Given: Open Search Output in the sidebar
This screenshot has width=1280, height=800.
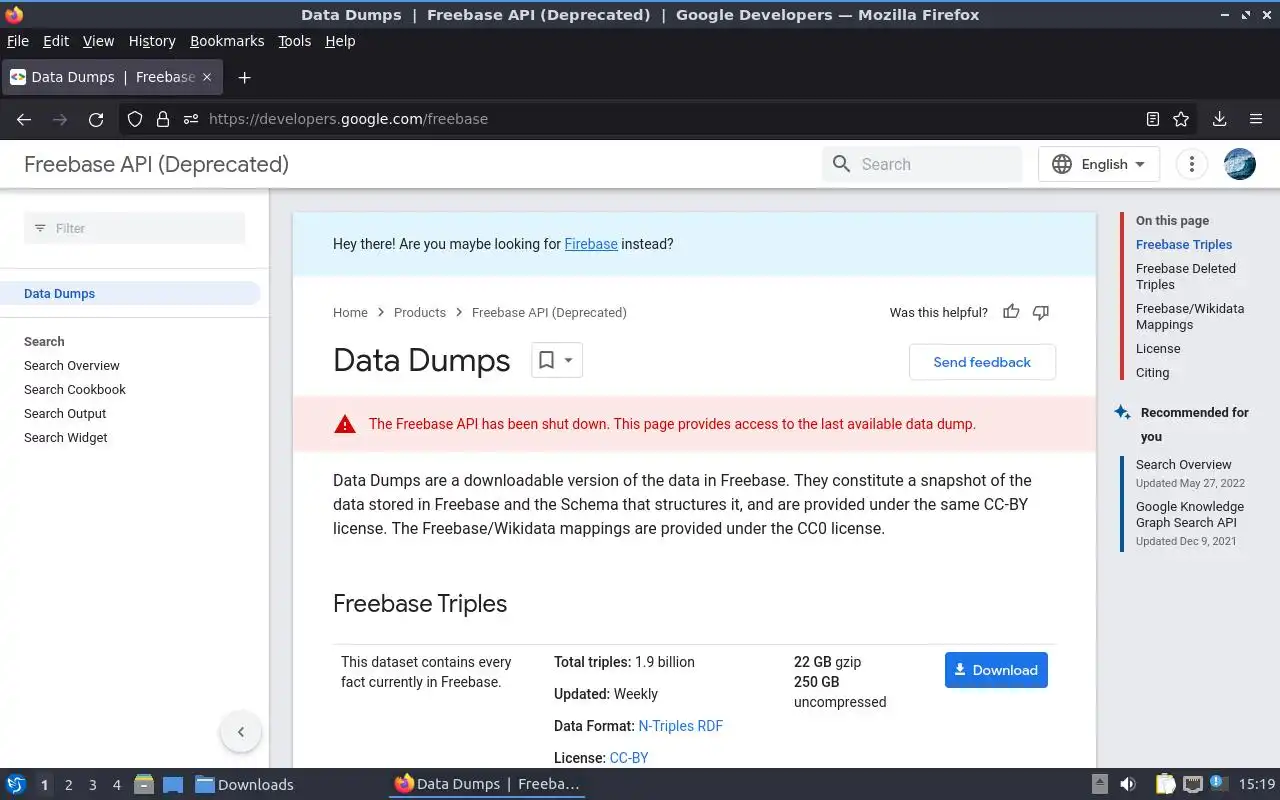Looking at the screenshot, I should pyautogui.click(x=65, y=413).
